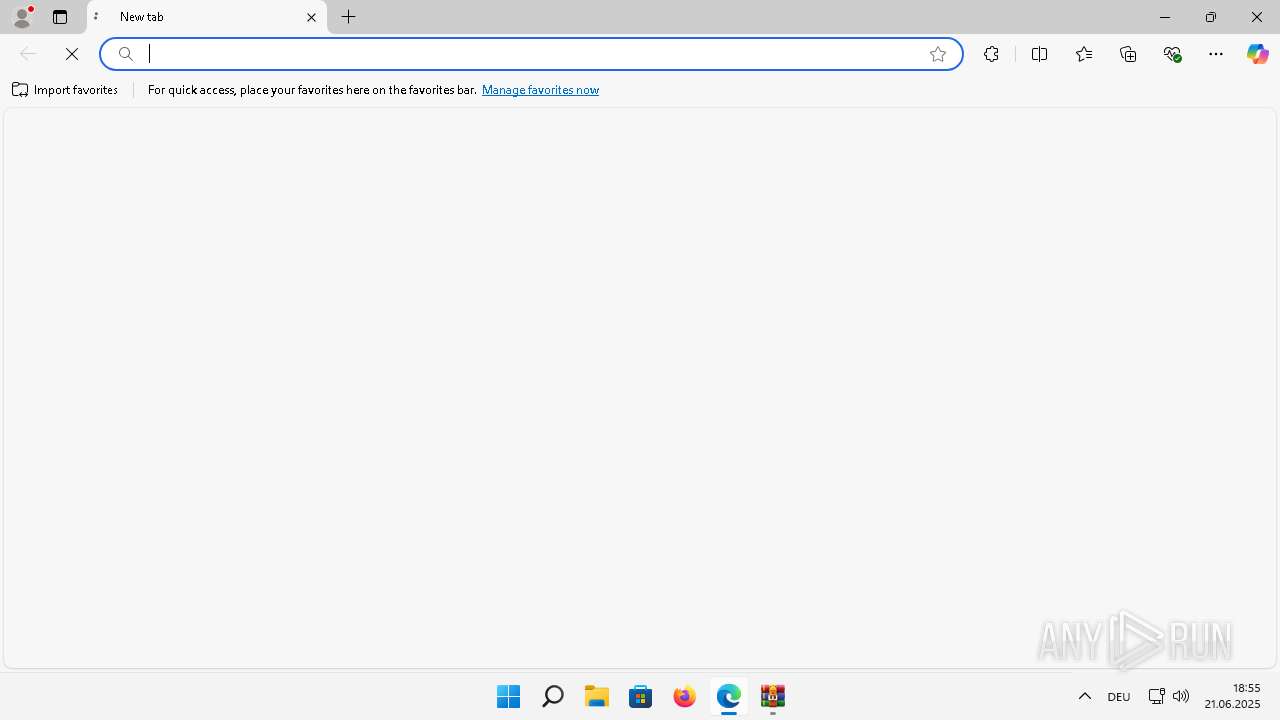Viewport: 1280px width, 720px height.
Task: Click the Back navigation arrow
Action: (28, 54)
